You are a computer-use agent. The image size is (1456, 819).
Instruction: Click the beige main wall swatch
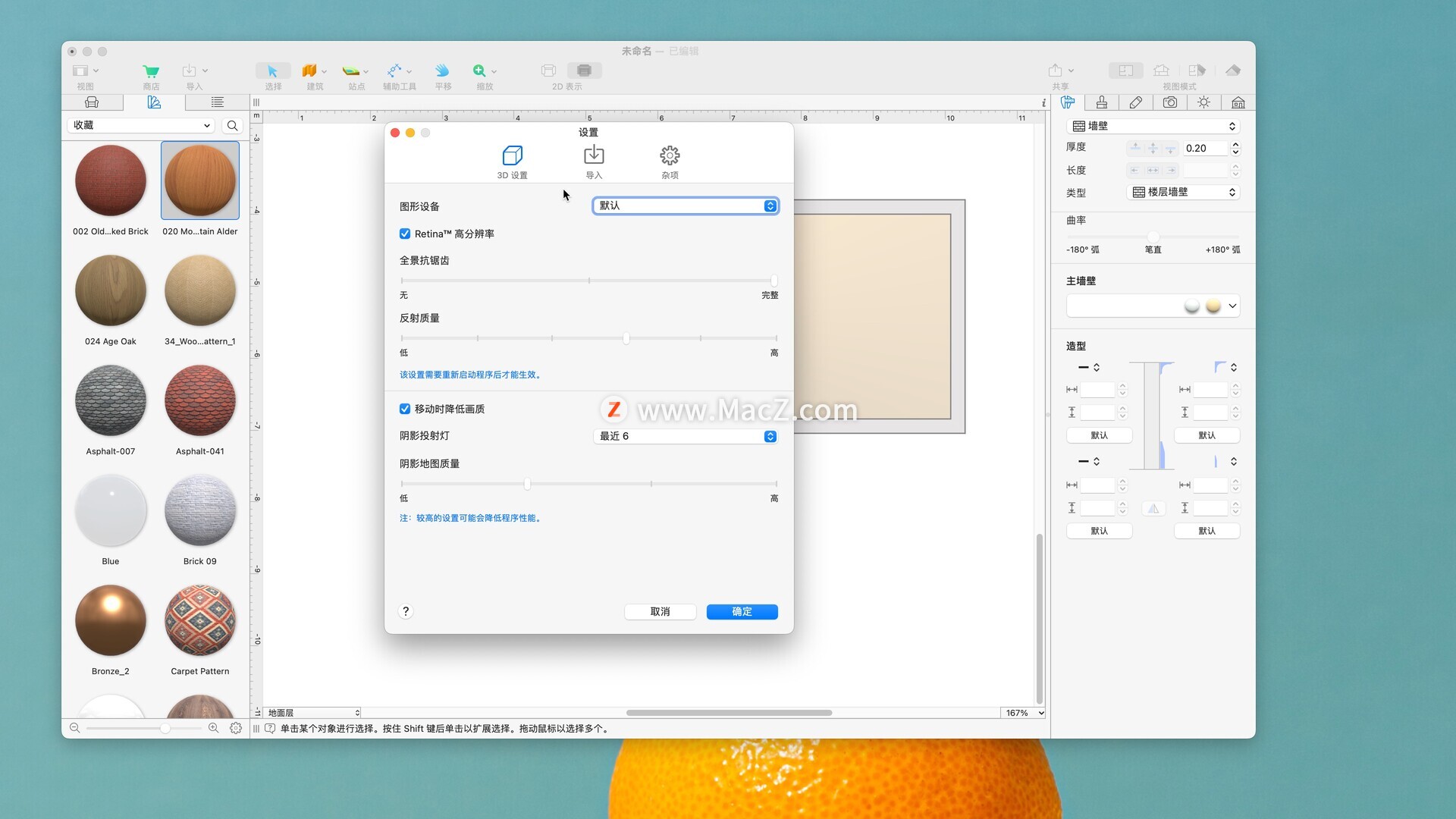pos(1213,306)
